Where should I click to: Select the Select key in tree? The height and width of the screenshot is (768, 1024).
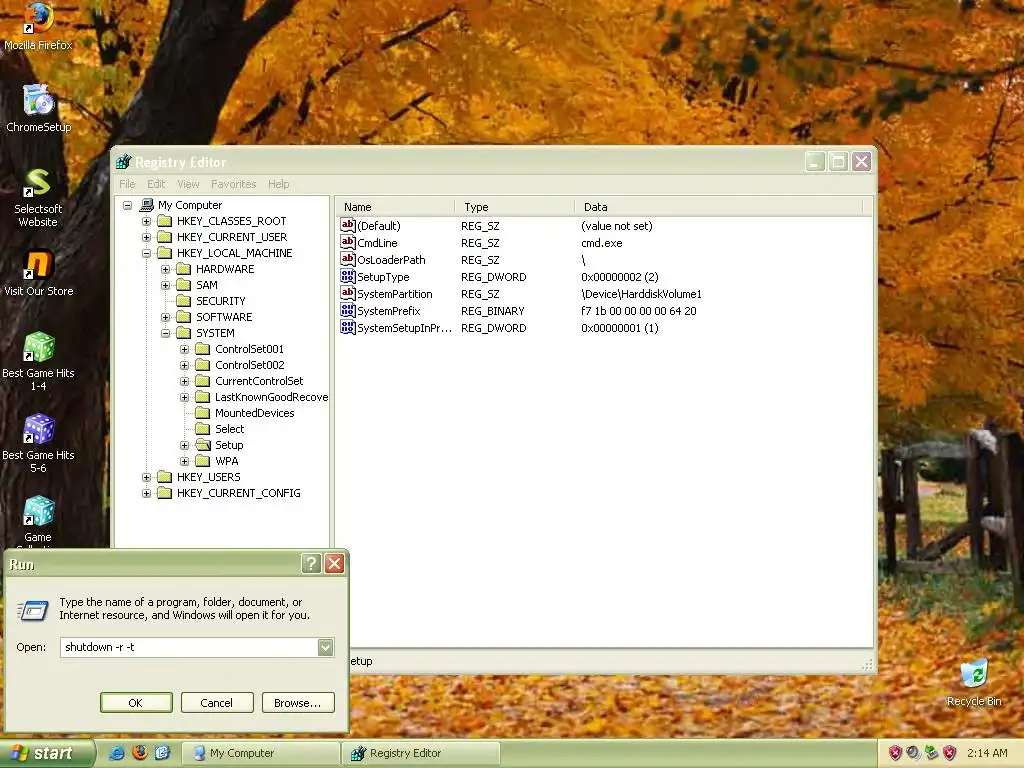coord(229,429)
